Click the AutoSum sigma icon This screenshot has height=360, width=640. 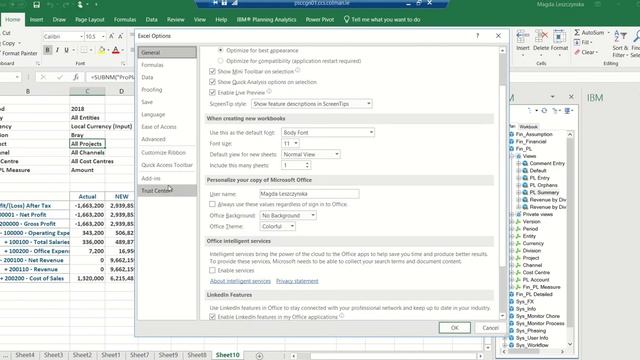click(577, 32)
